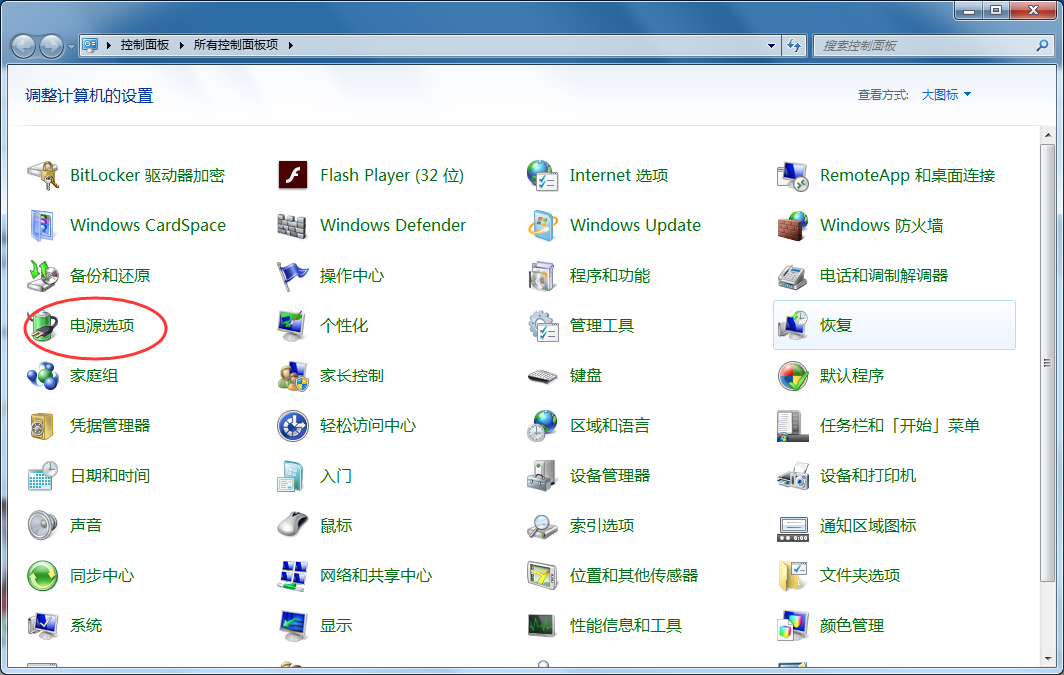The image size is (1064, 675).
Task: Click the 程序和功能 icon
Action: pos(543,275)
